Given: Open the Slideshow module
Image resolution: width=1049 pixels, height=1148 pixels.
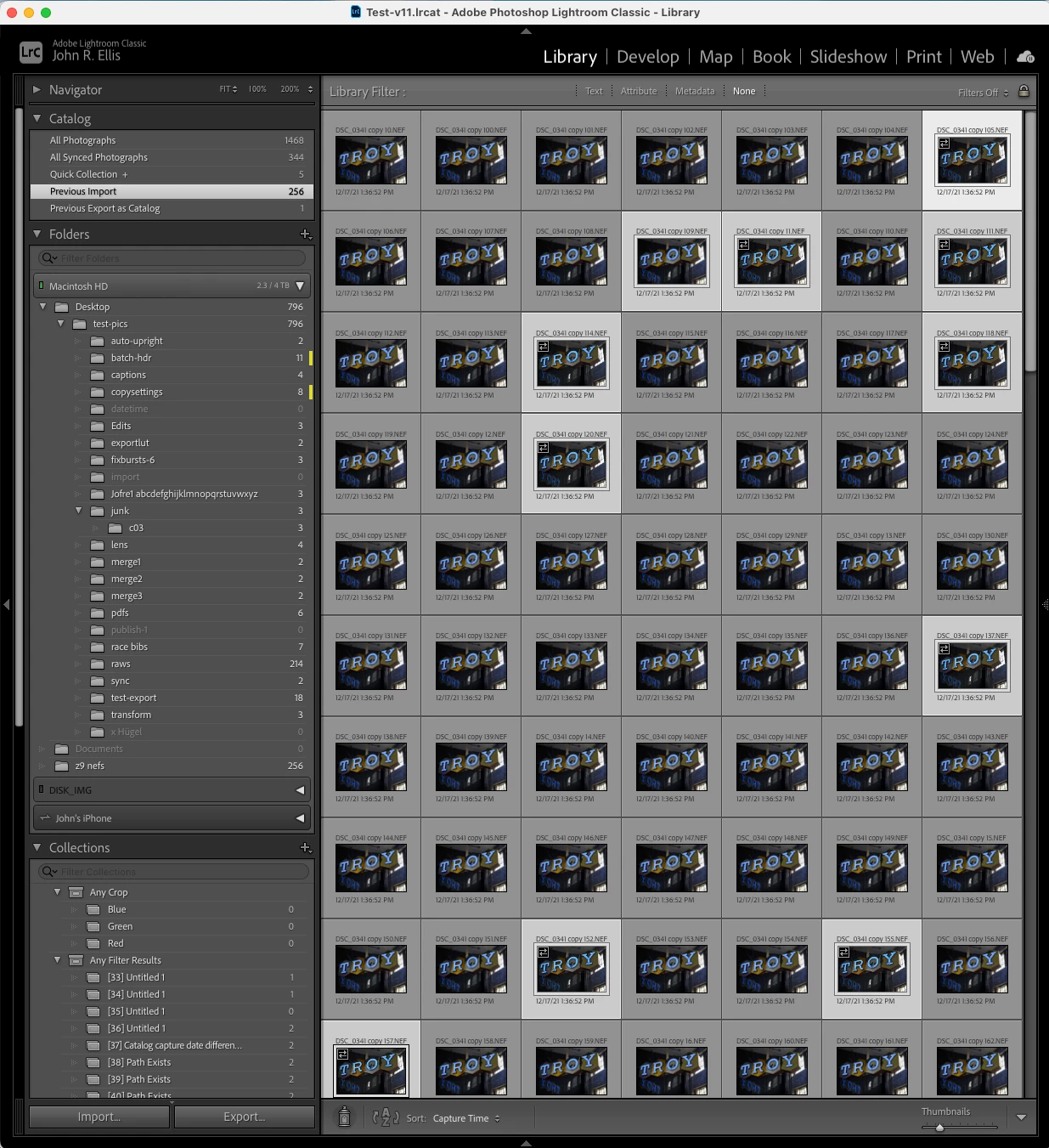Looking at the screenshot, I should pyautogui.click(x=849, y=57).
